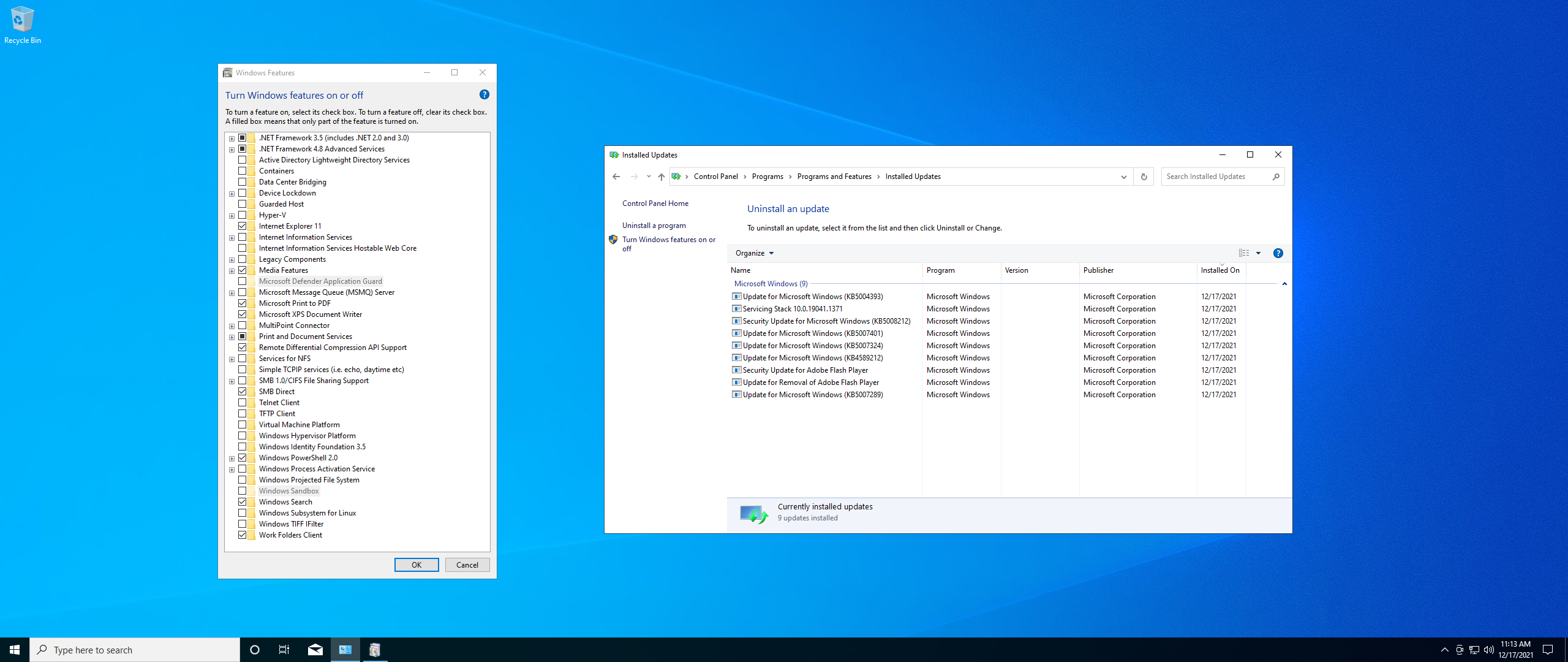This screenshot has width=1568, height=662.
Task: Refresh the Installed Updates address bar
Action: (x=1144, y=177)
